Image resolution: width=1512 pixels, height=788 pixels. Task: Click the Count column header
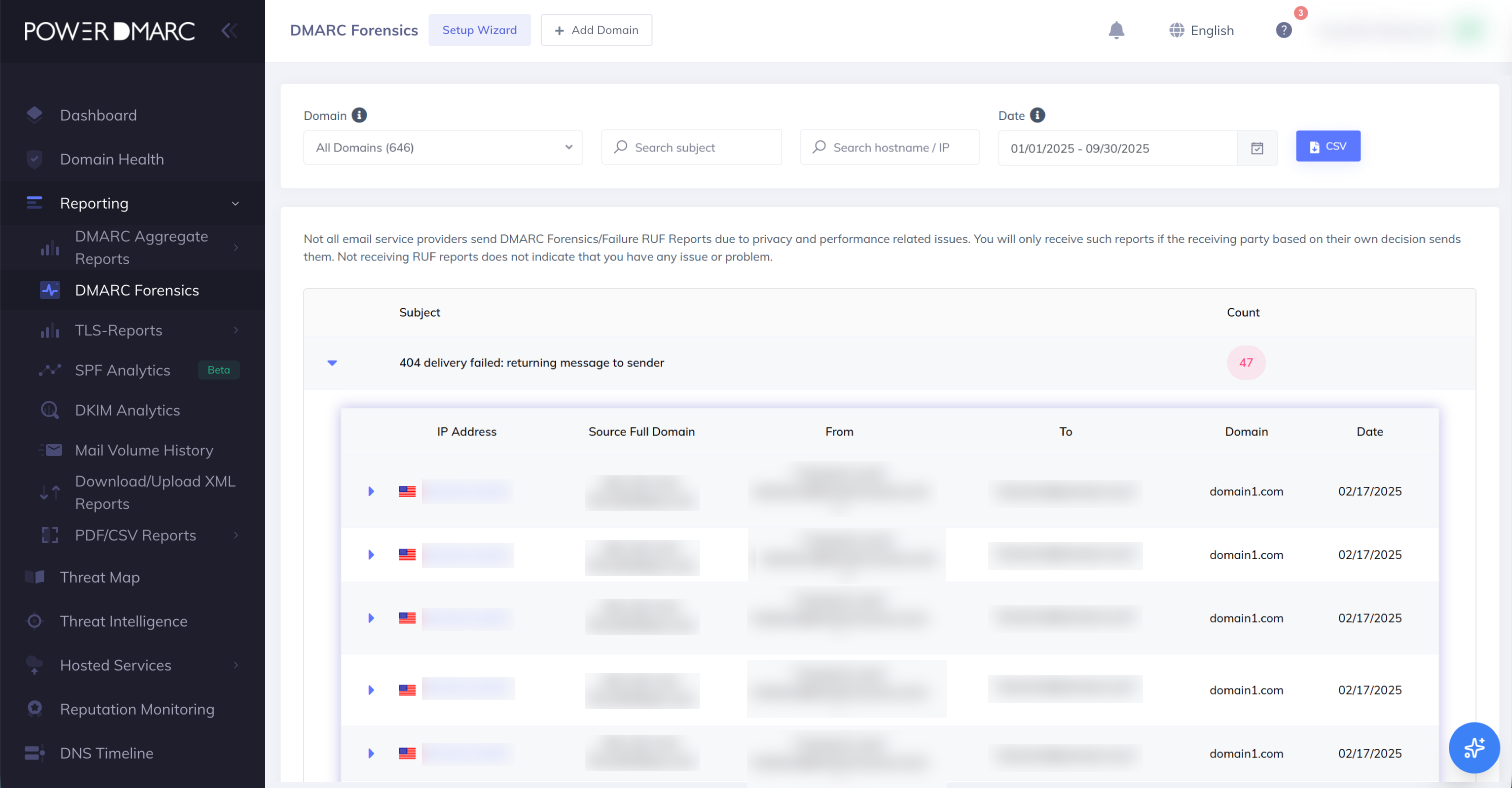coord(1243,312)
